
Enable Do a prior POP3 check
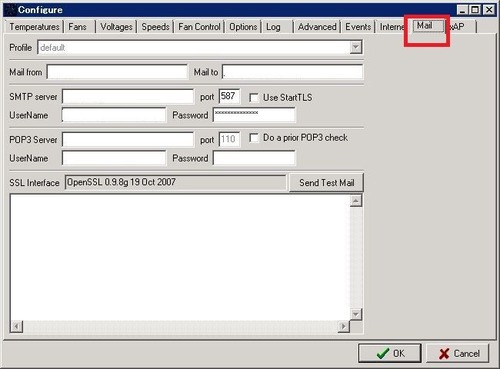254,138
